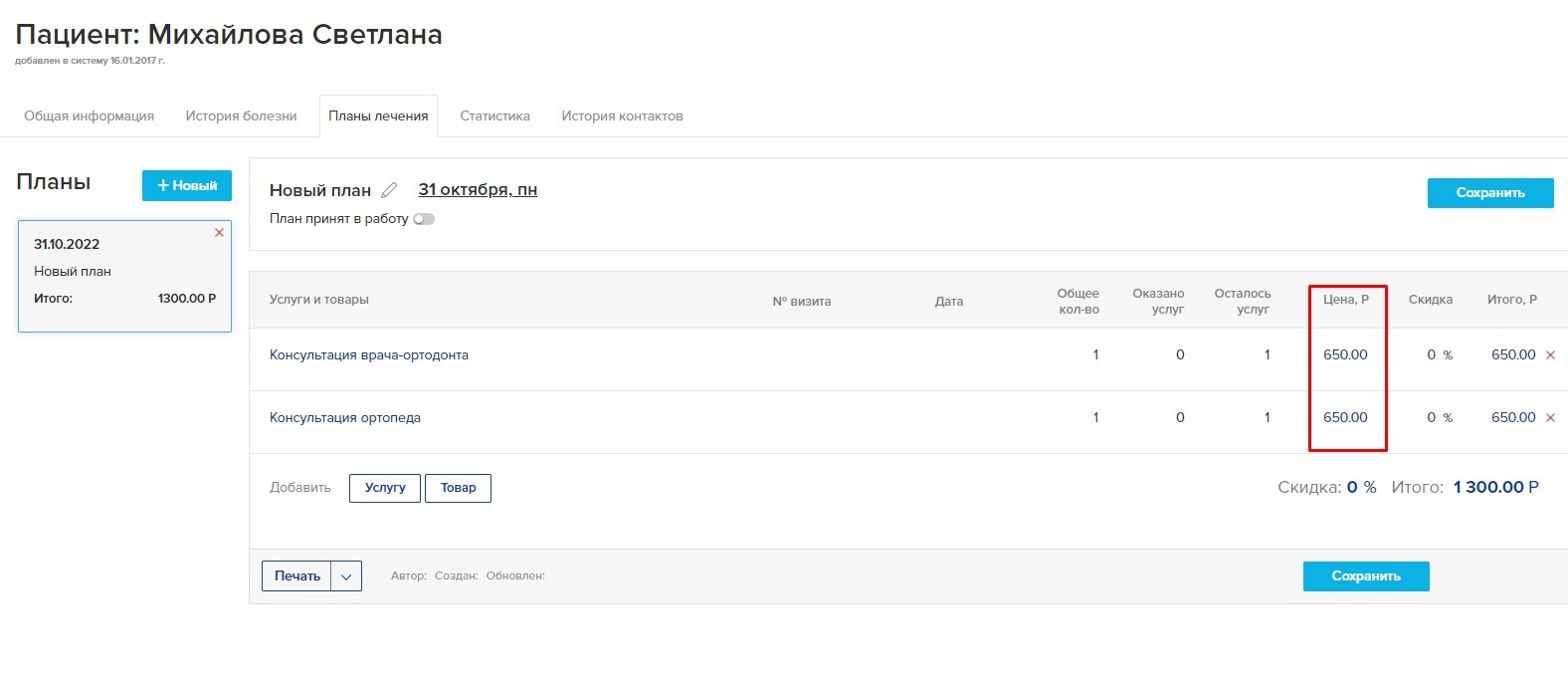Open the date picker '31 октября, пн'
This screenshot has height=686, width=1568.
478,190
